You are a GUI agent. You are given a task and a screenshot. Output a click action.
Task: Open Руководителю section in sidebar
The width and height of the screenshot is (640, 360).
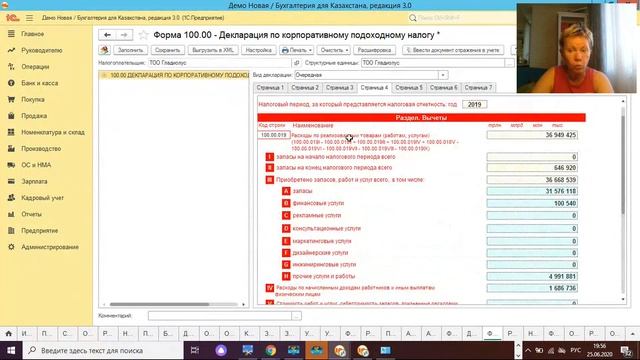42,50
